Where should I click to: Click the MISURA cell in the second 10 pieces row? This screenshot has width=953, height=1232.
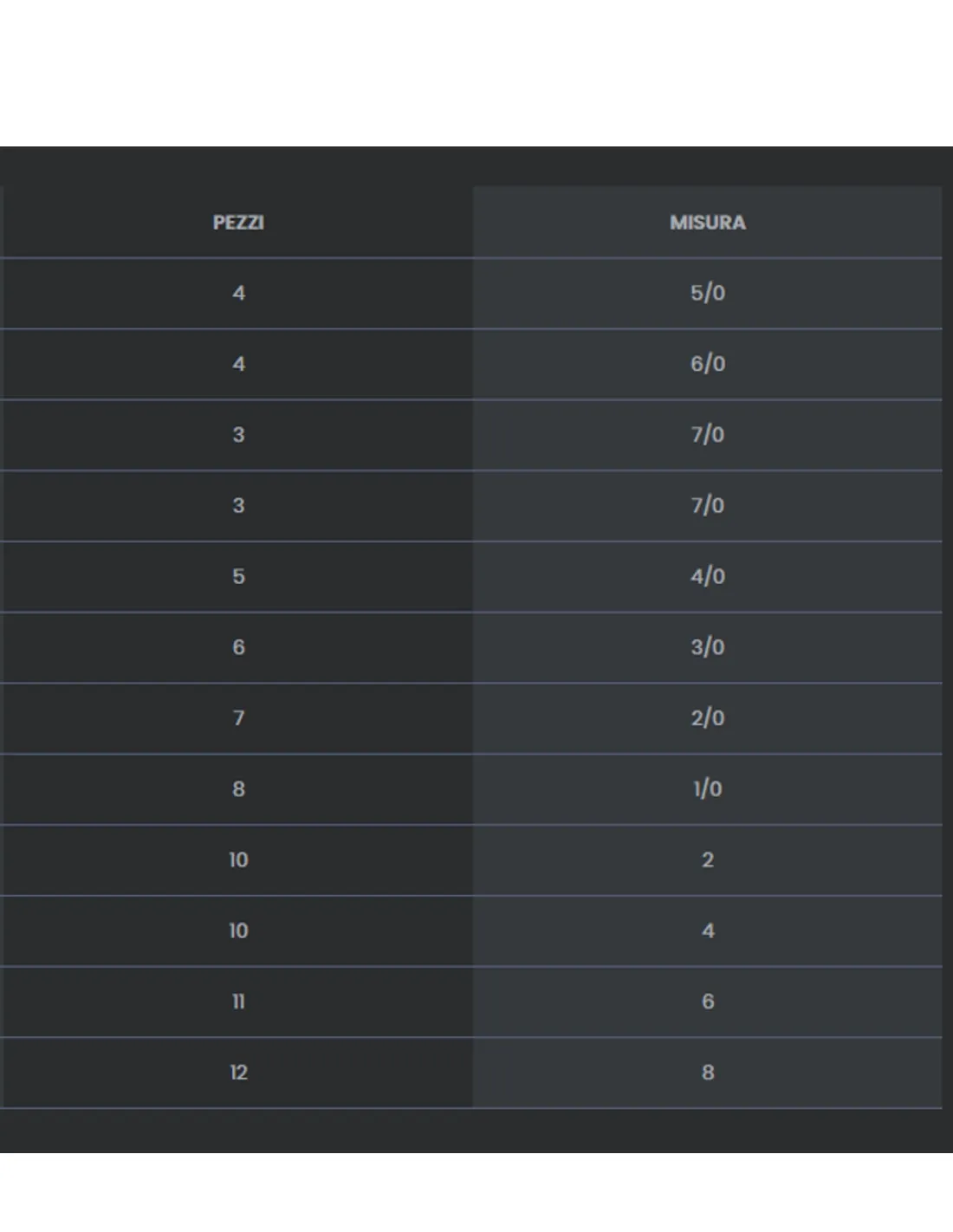click(707, 931)
